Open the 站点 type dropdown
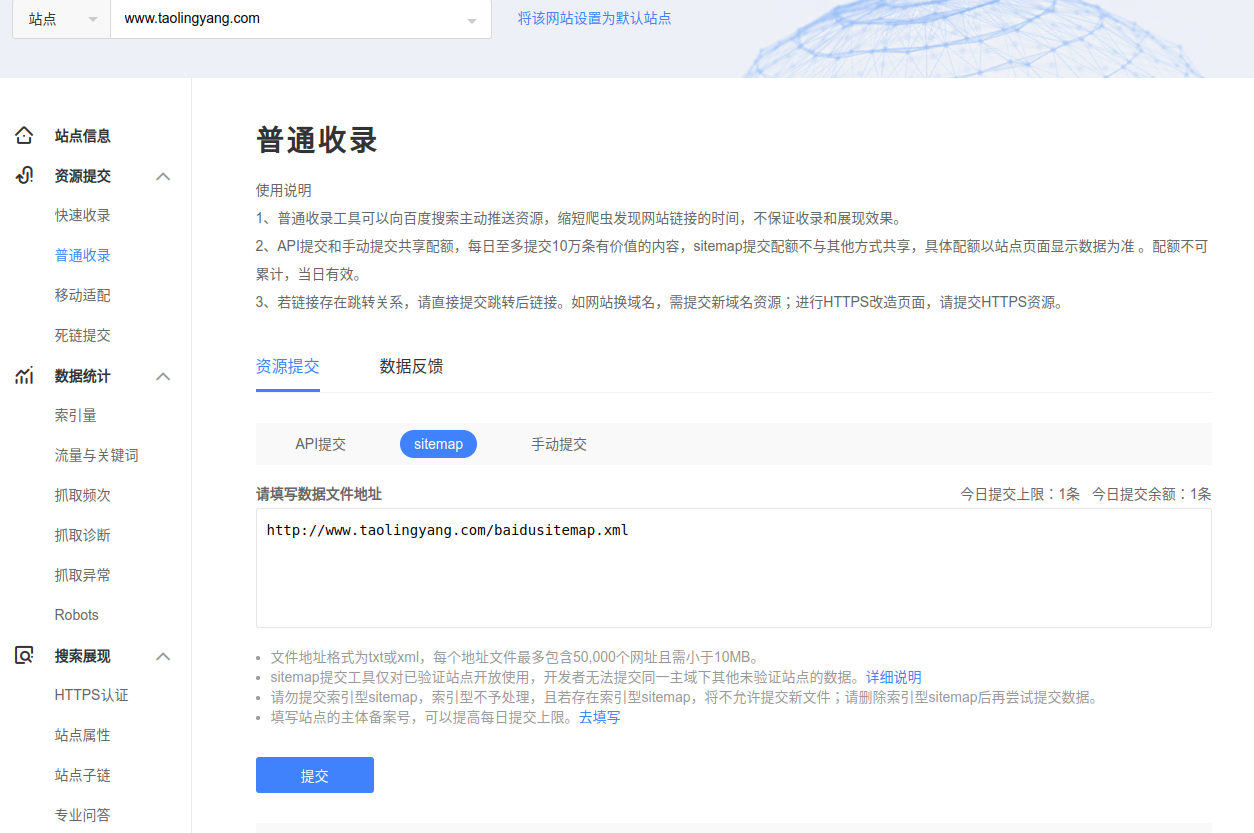This screenshot has height=833, width=1254. pyautogui.click(x=61, y=19)
